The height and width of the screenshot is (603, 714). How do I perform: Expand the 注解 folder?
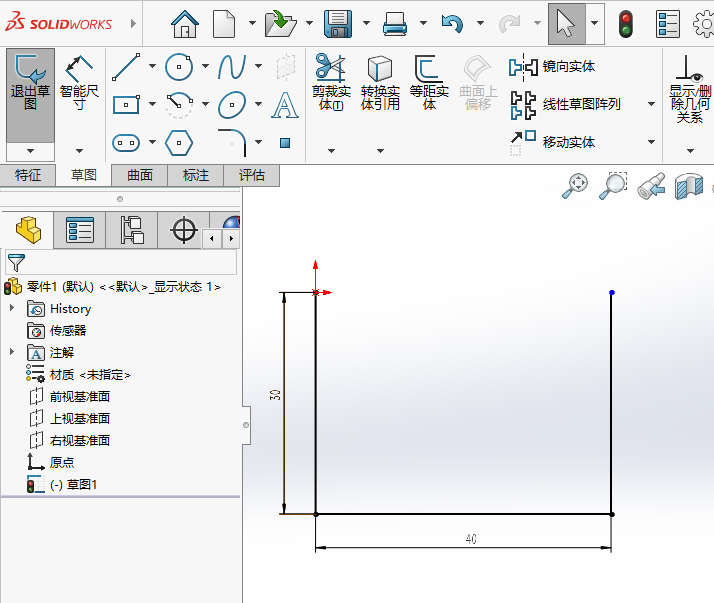coord(12,352)
